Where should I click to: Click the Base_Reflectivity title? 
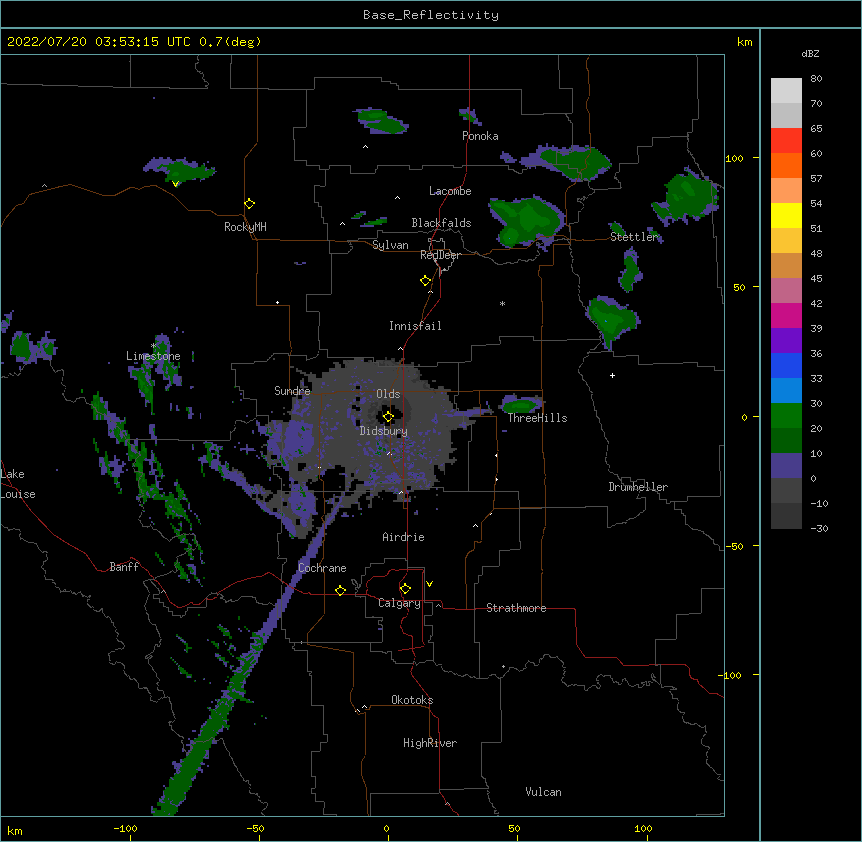[x=431, y=15]
